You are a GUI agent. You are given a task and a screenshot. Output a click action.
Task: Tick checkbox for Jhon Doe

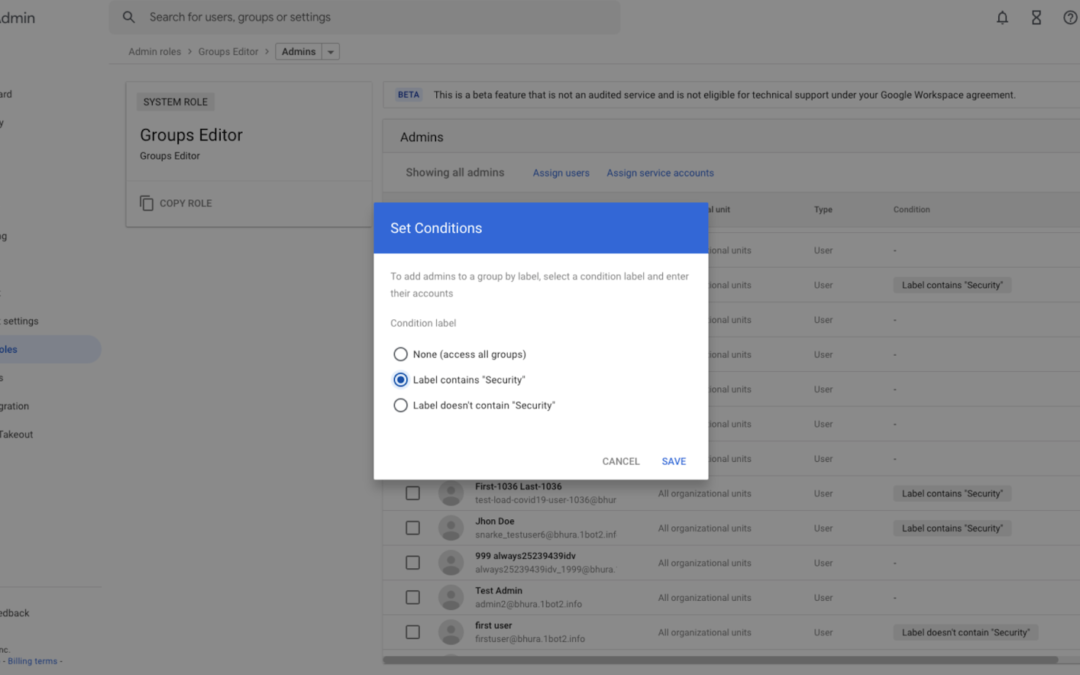click(x=413, y=528)
